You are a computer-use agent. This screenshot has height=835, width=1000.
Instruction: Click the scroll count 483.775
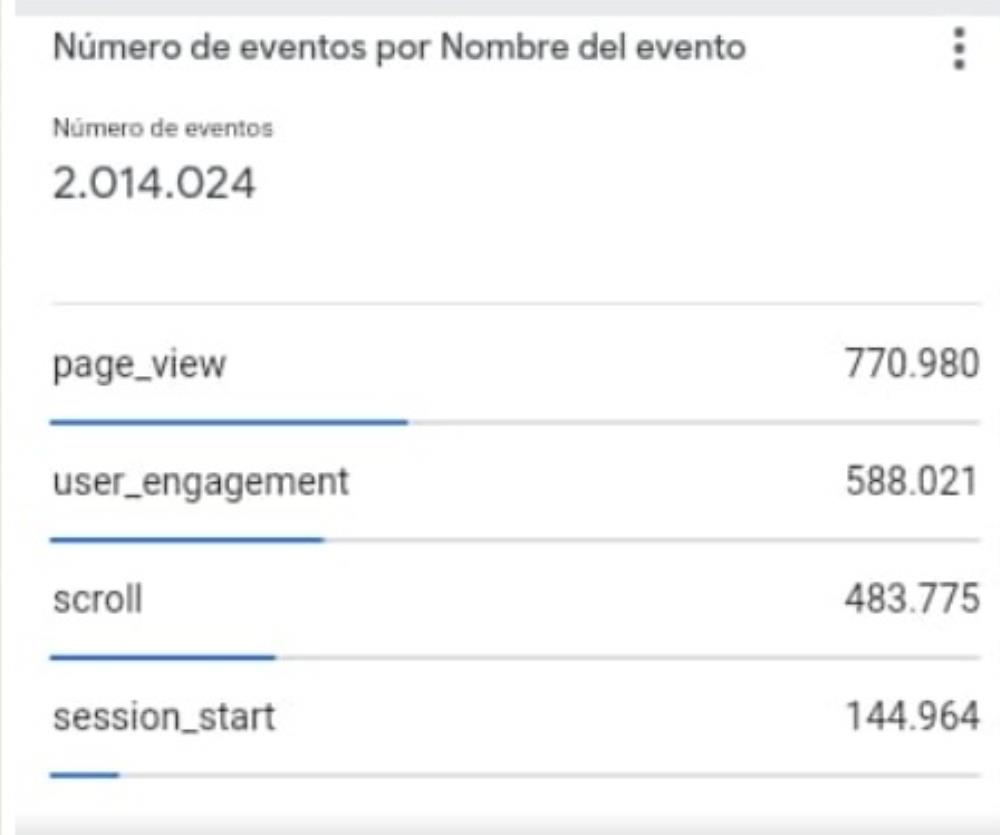(x=911, y=600)
